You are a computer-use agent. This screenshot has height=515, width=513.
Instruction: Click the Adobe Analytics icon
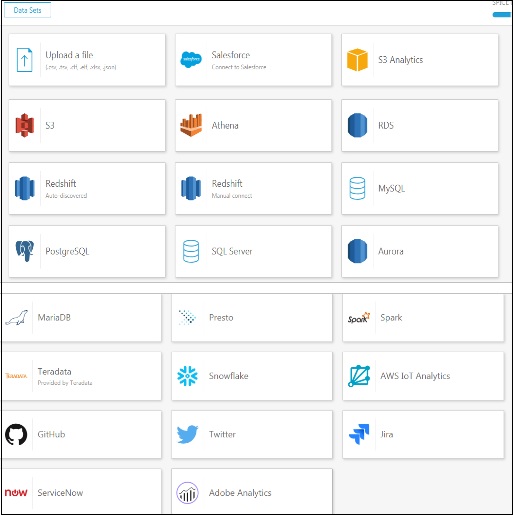click(x=187, y=493)
